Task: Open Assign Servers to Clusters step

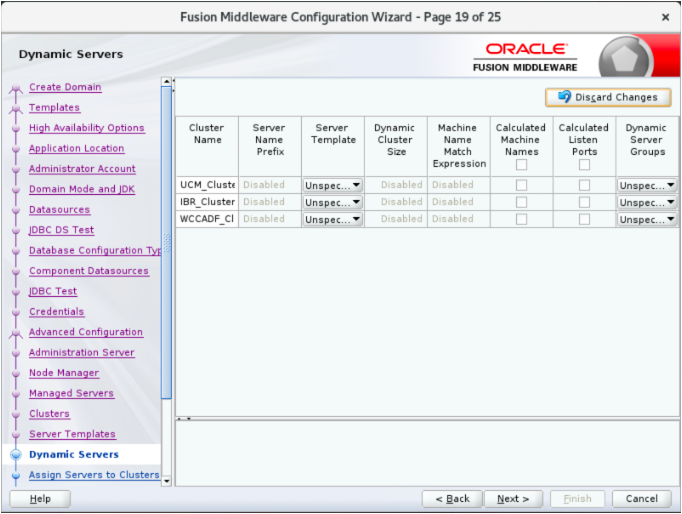Action: [94, 475]
